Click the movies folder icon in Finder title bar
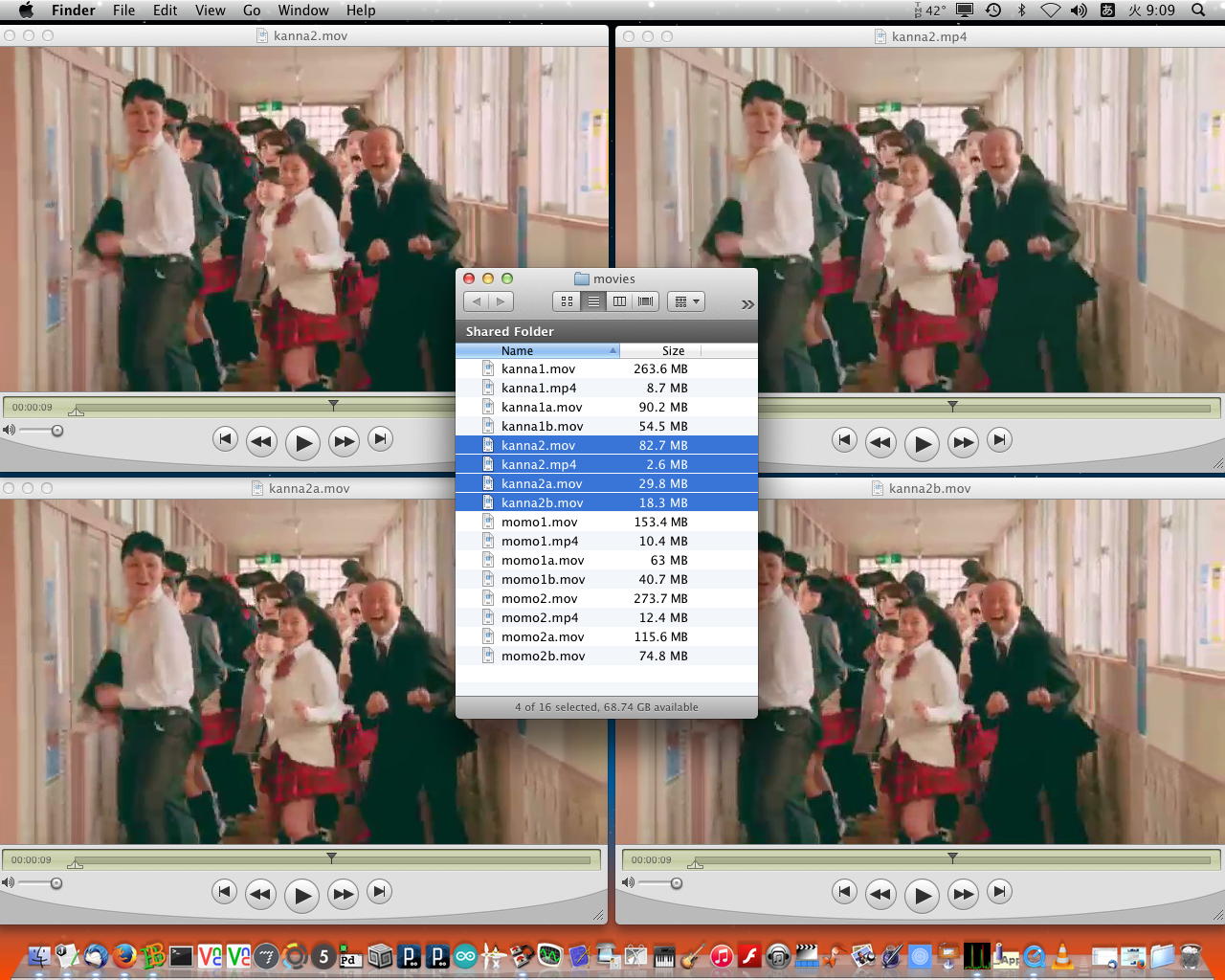The width and height of the screenshot is (1225, 980). tap(581, 278)
